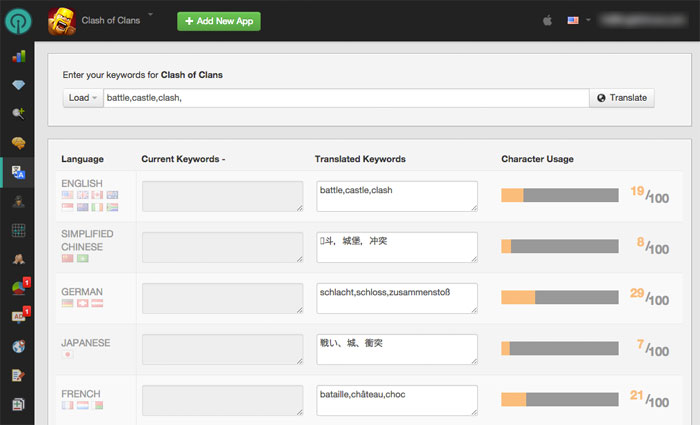Open the globe sidebar icon
Screen dimensions: 700x425
(x=18, y=346)
